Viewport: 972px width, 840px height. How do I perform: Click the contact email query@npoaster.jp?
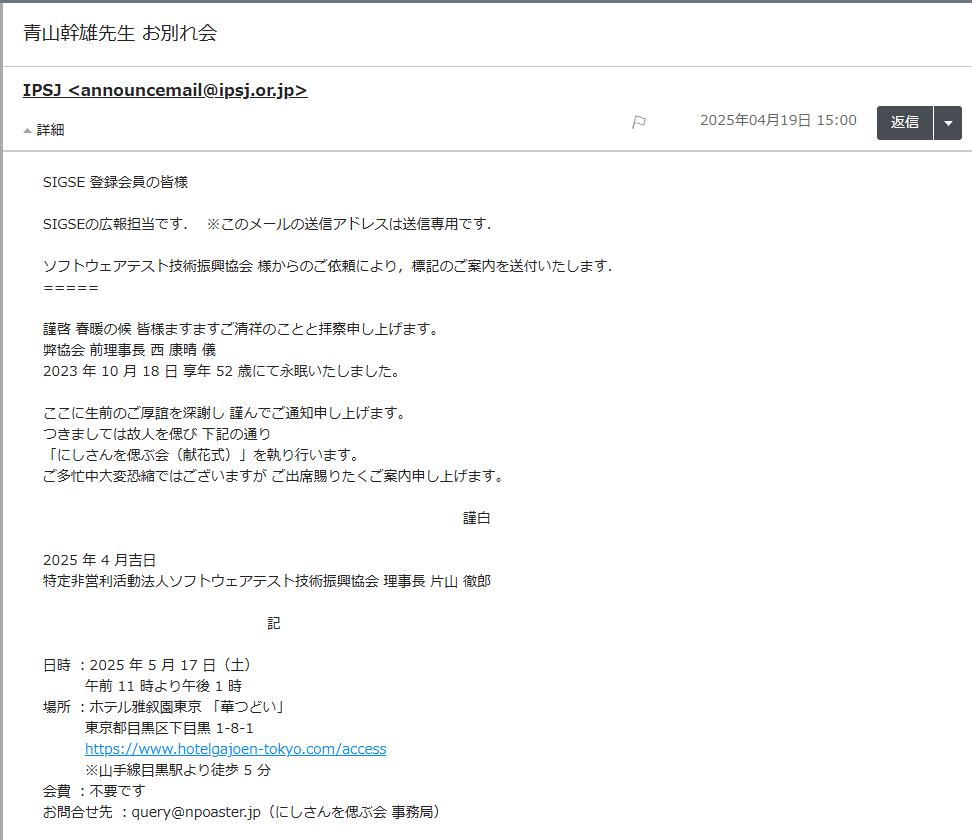tap(196, 812)
